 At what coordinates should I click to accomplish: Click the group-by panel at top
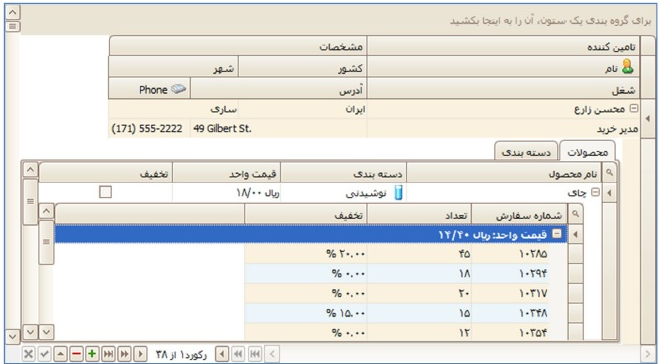pyautogui.click(x=337, y=20)
